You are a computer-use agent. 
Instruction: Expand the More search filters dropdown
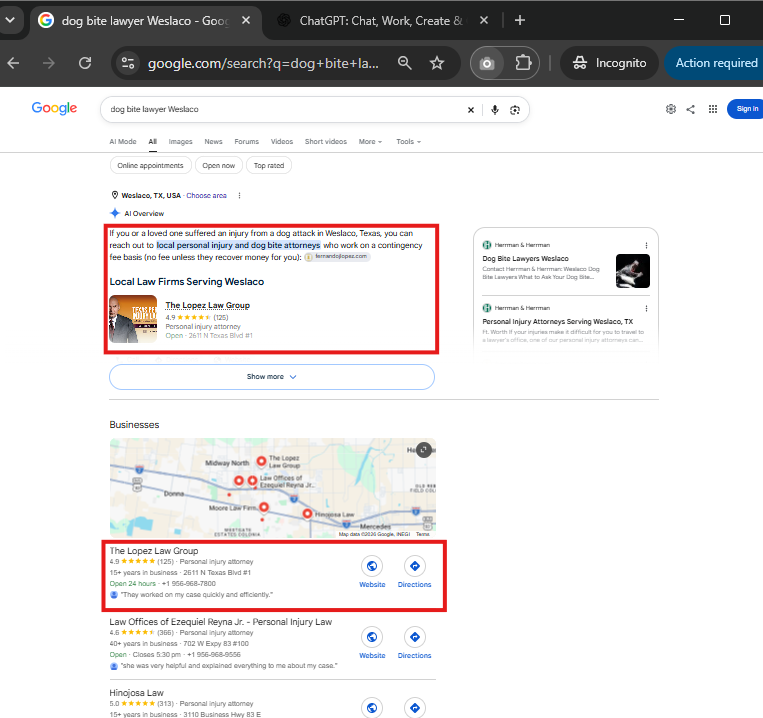coord(370,142)
